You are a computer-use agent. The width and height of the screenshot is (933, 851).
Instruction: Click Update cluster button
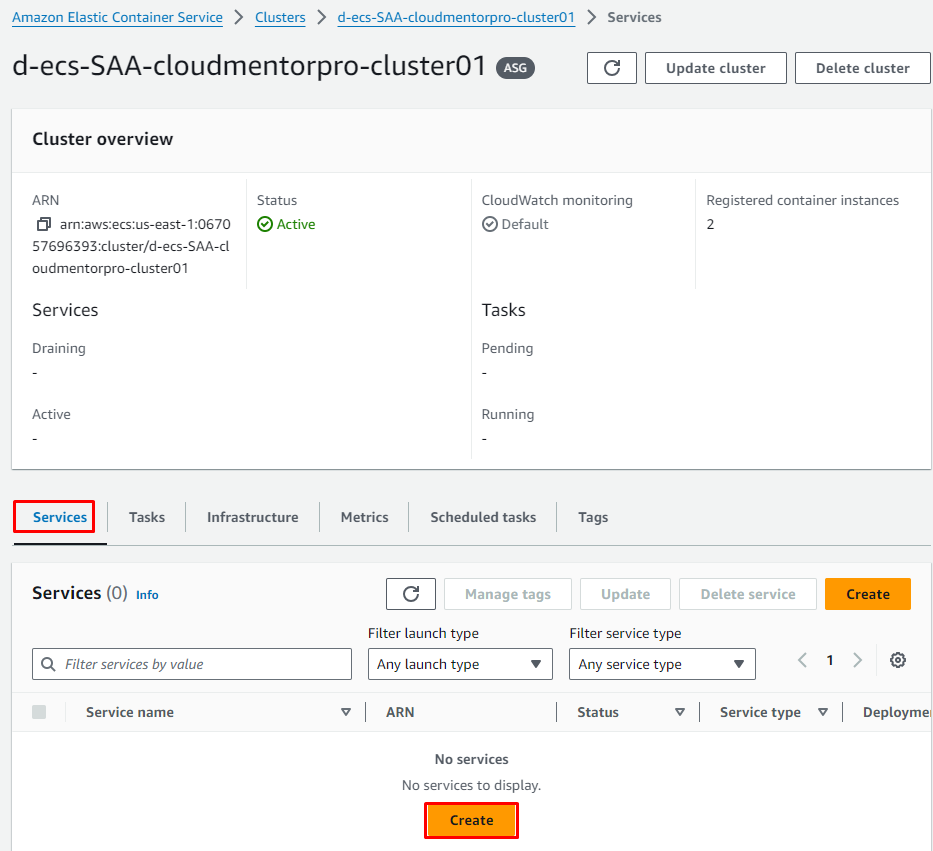[x=716, y=68]
